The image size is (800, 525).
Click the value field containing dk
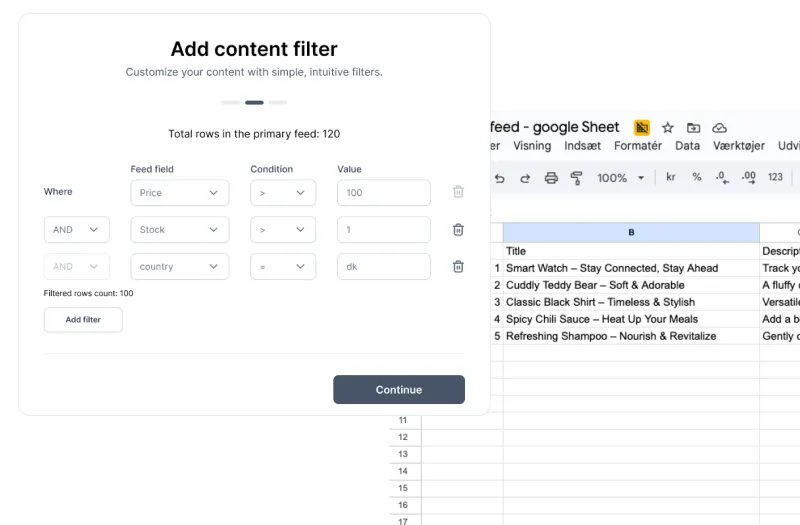pyautogui.click(x=384, y=266)
